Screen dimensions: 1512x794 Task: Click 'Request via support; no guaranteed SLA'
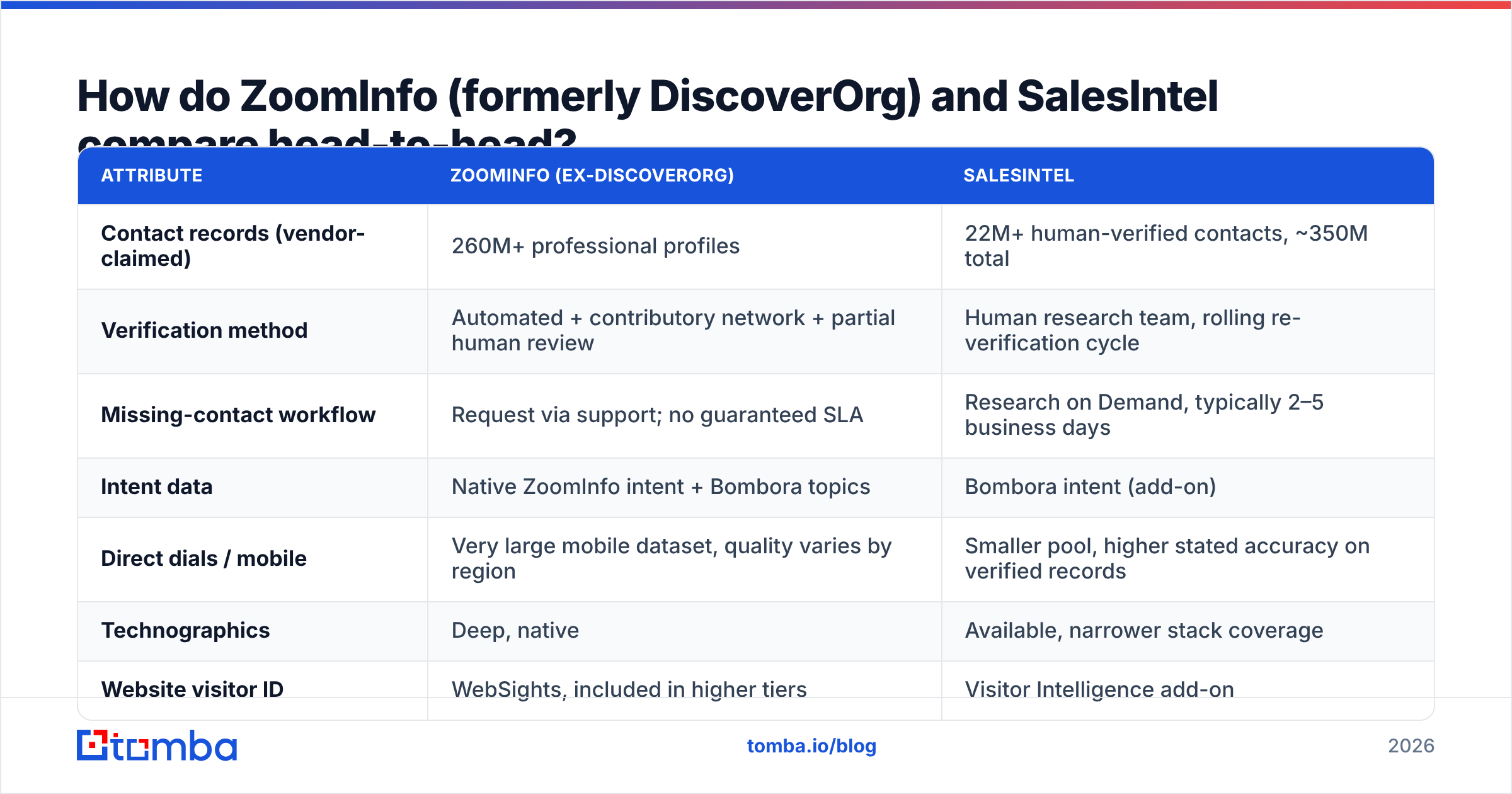657,415
